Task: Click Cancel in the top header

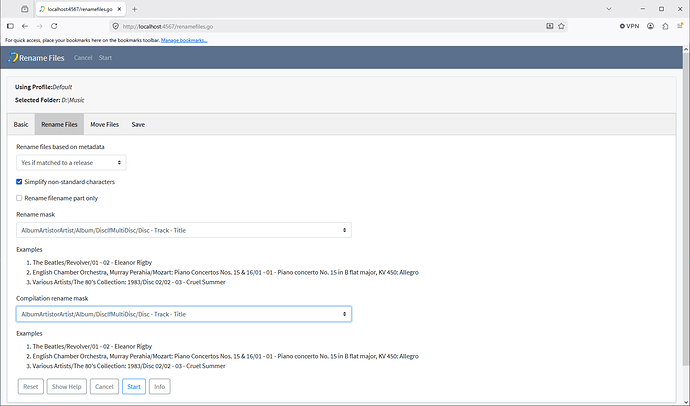Action: coord(83,58)
